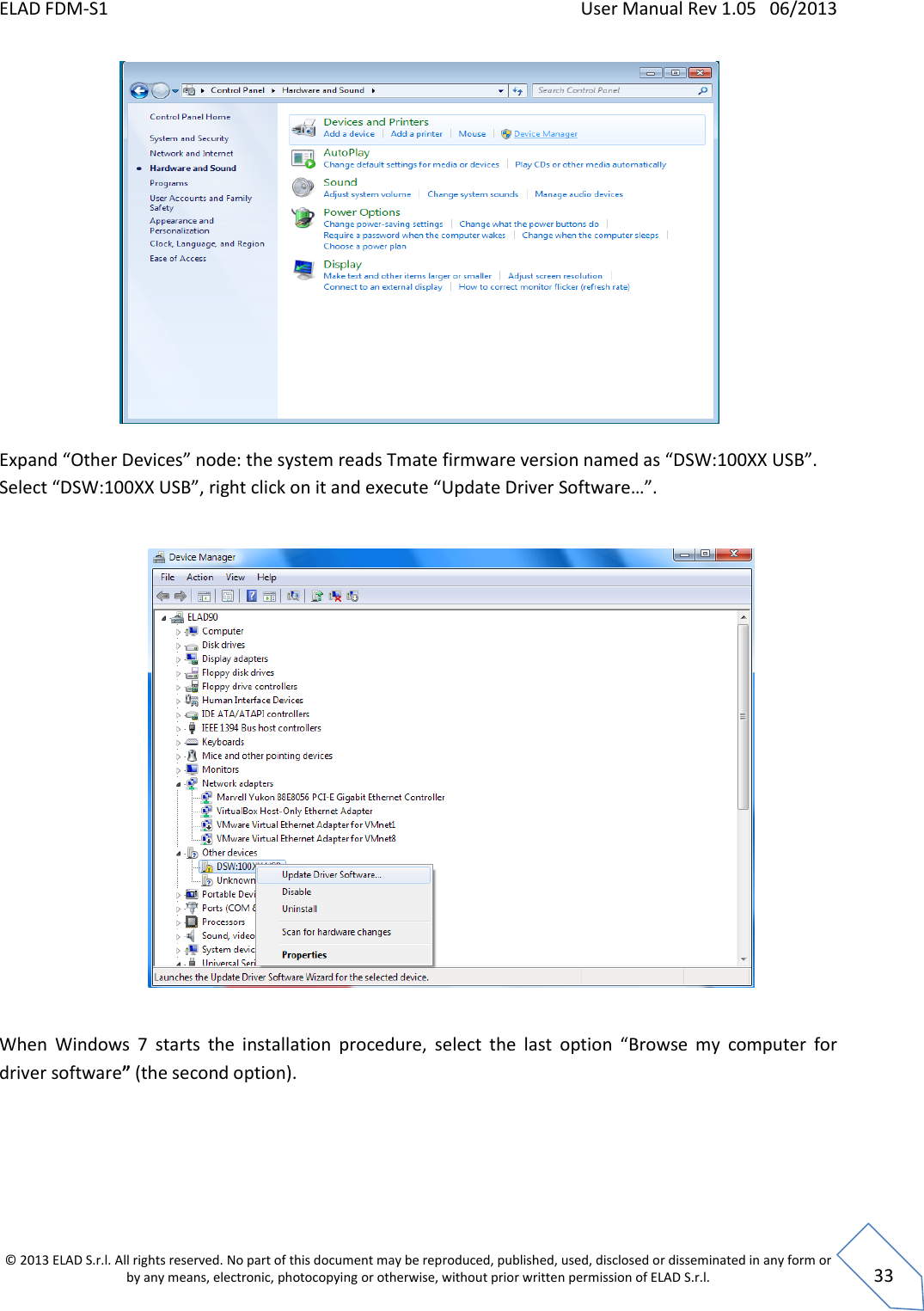The width and height of the screenshot is (924, 1311).
Task: Click the Control Panel back arrow button
Action: click(x=138, y=90)
